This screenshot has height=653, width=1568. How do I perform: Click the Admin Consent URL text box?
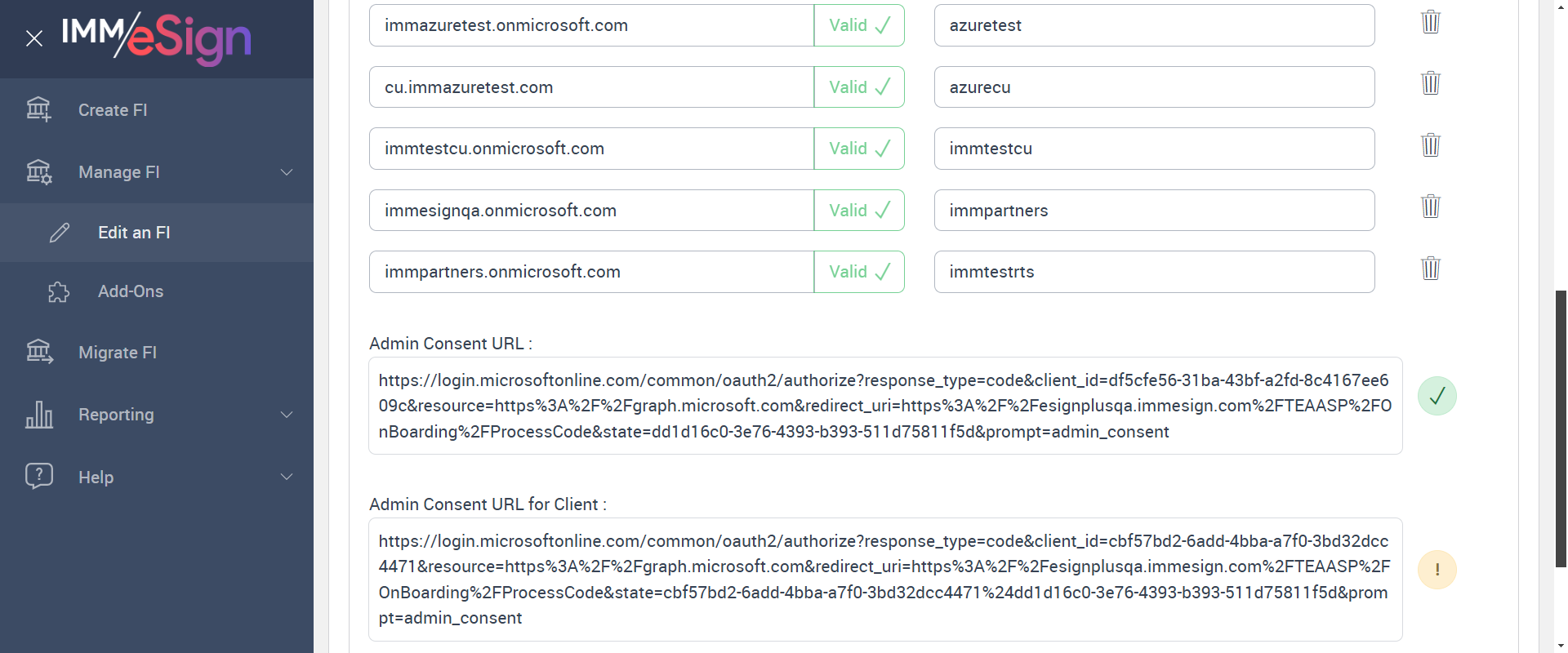click(884, 406)
